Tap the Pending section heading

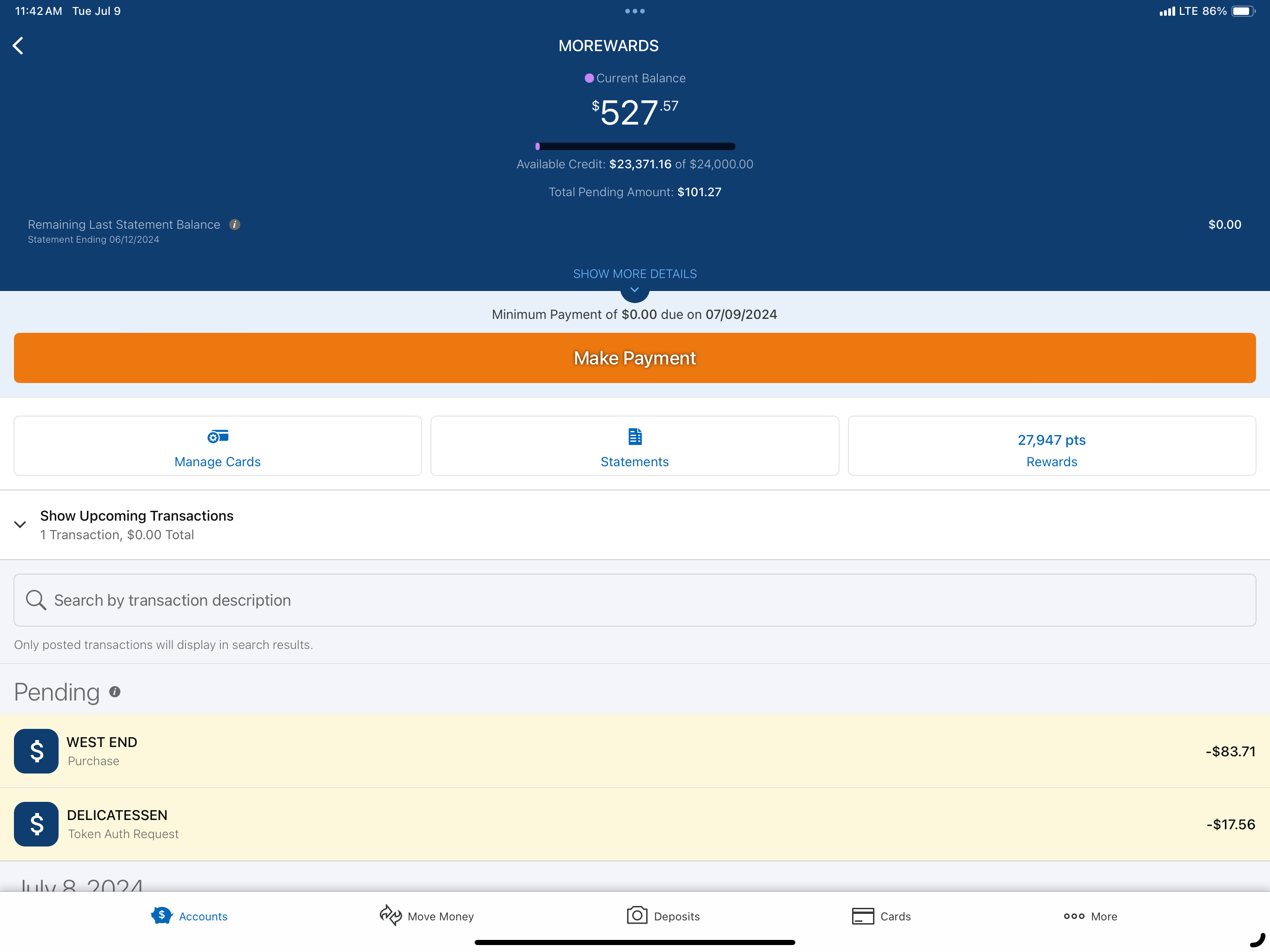tap(57, 692)
